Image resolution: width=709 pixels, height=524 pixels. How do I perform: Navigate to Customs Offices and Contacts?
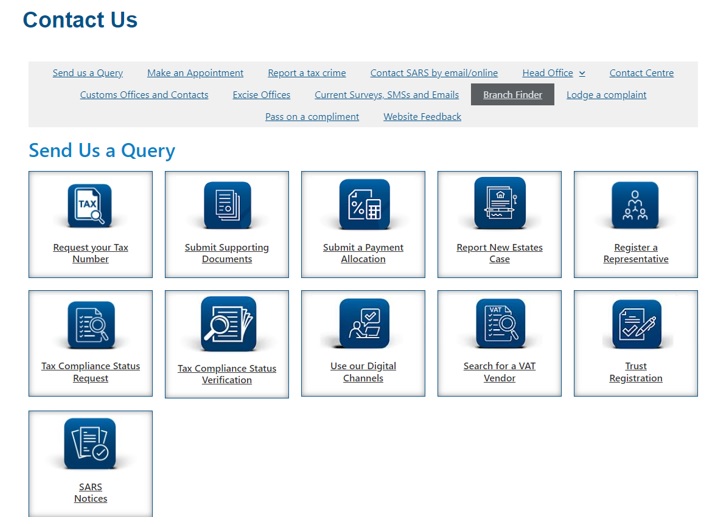(x=144, y=95)
